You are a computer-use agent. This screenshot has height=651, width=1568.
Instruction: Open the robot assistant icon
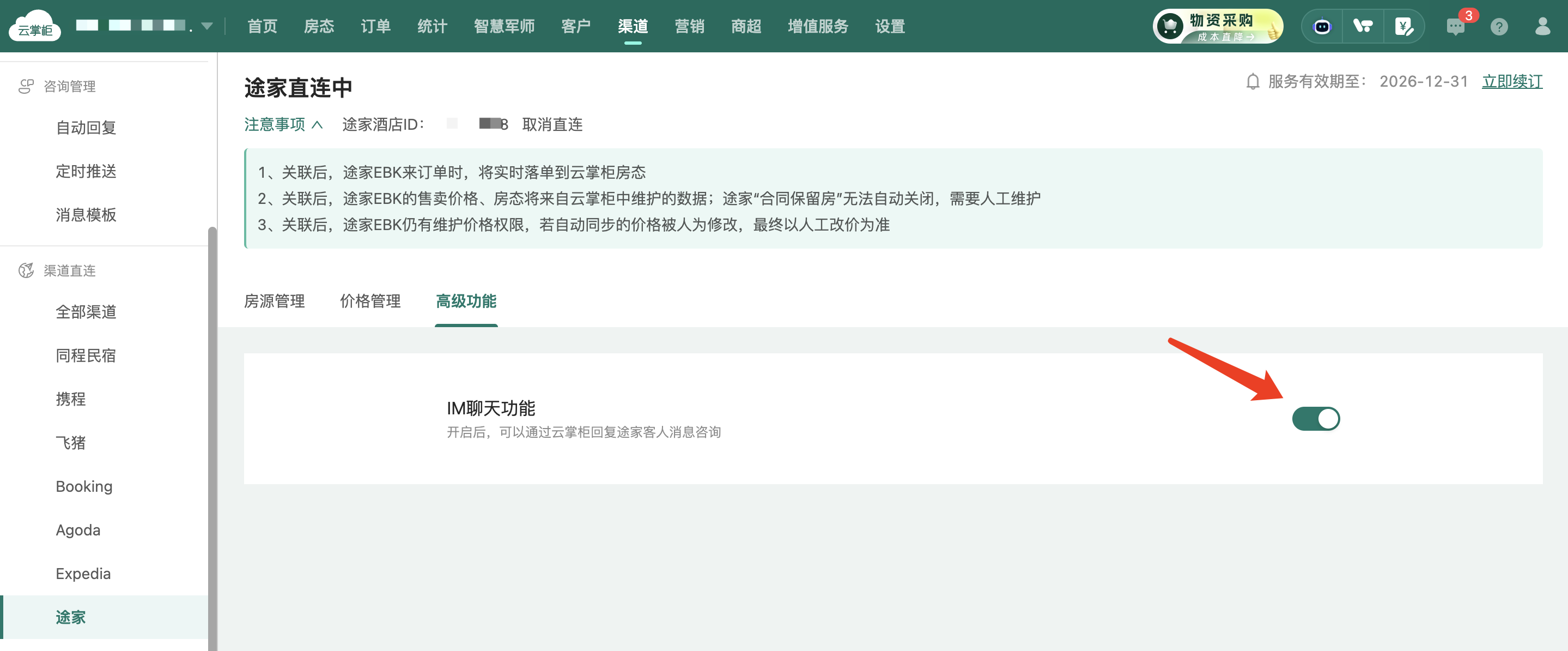1322,27
